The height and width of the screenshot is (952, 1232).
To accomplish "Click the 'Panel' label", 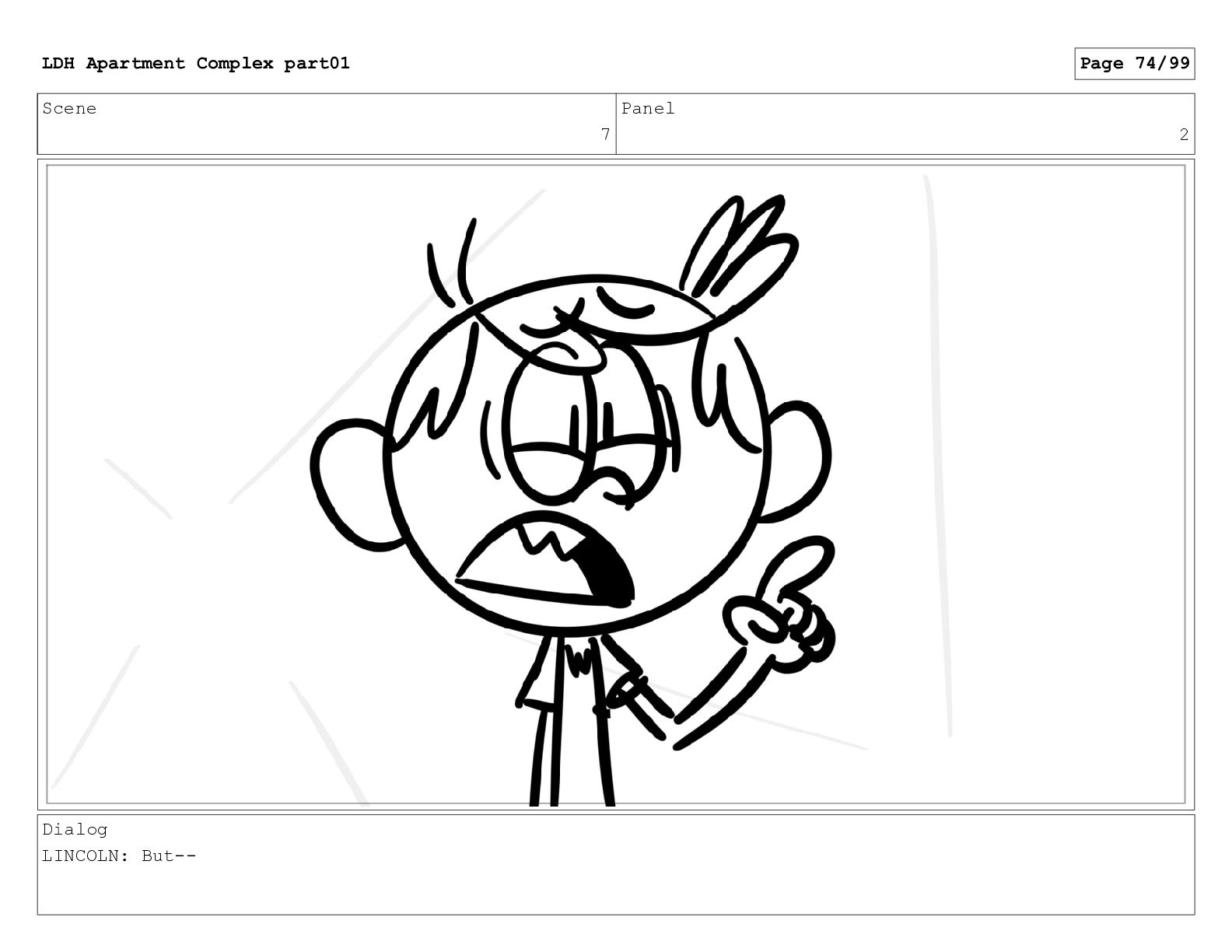I will pos(648,109).
